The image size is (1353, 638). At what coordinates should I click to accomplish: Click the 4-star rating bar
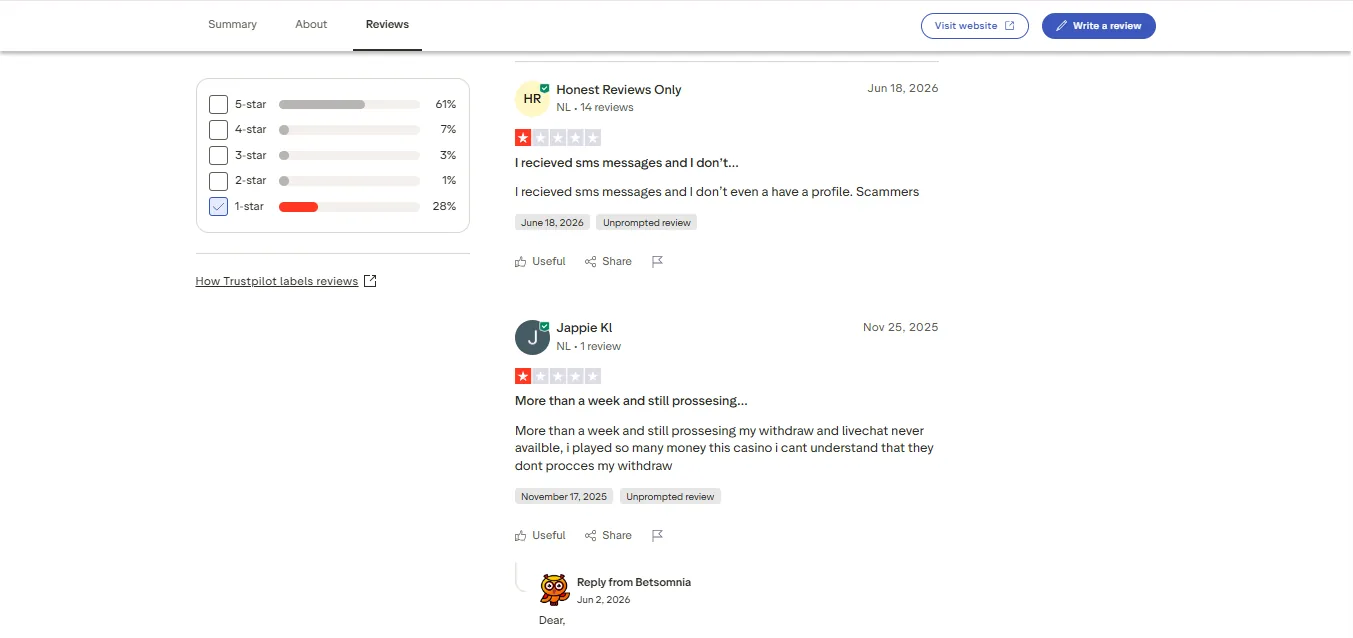[349, 130]
